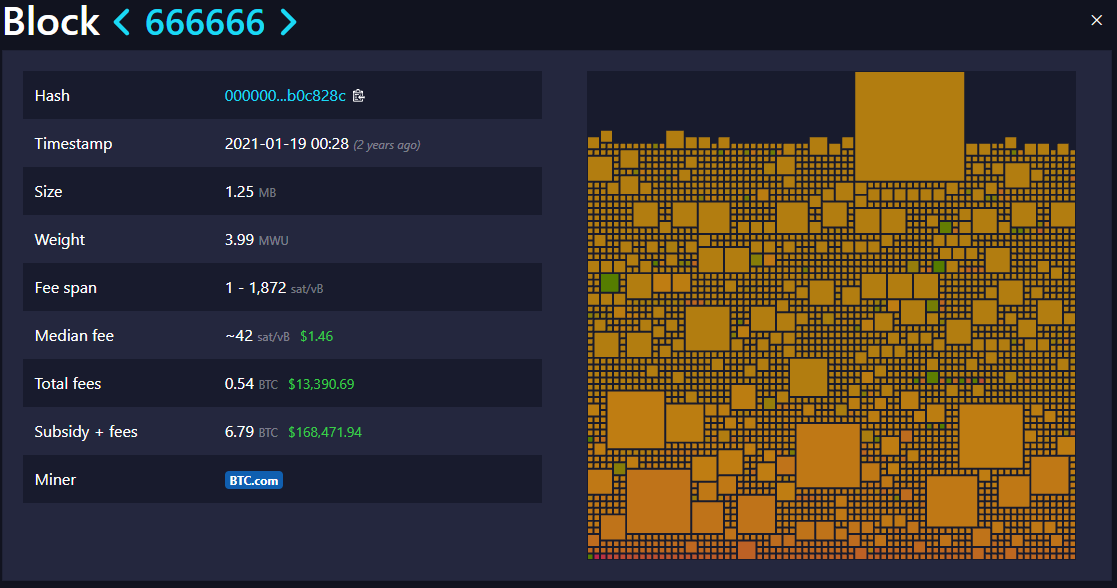This screenshot has width=1117, height=588.
Task: Select the red-orange transaction square in bottom row
Action: click(746, 550)
